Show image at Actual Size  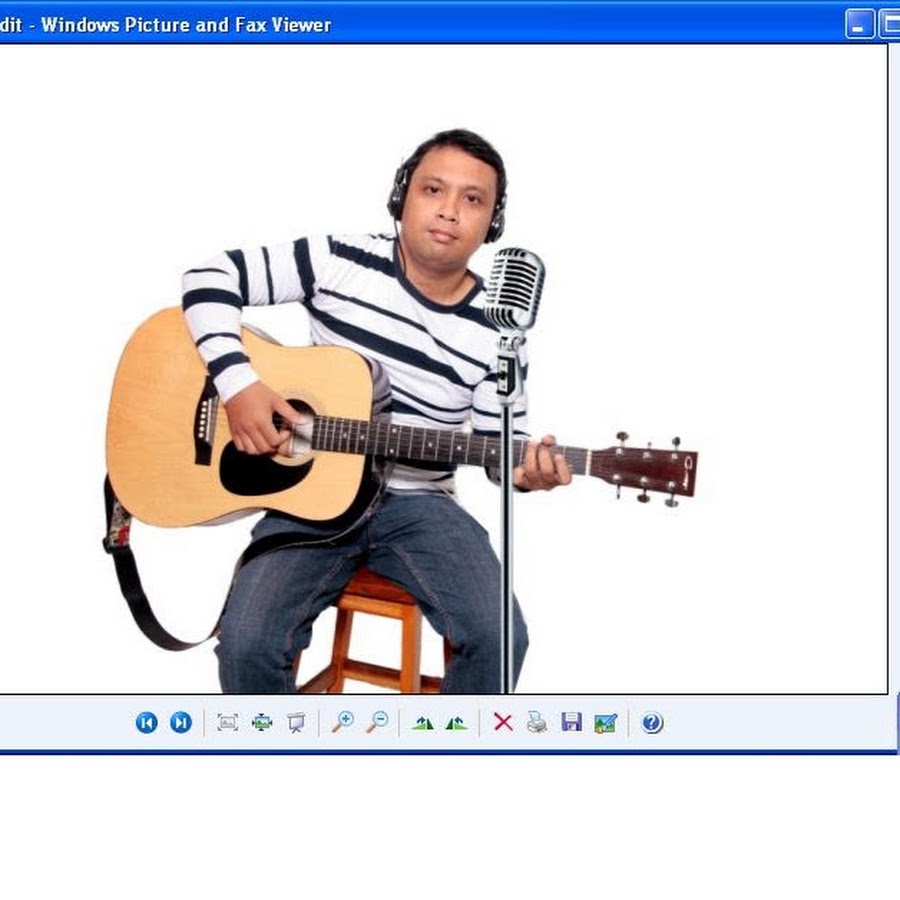tap(262, 722)
